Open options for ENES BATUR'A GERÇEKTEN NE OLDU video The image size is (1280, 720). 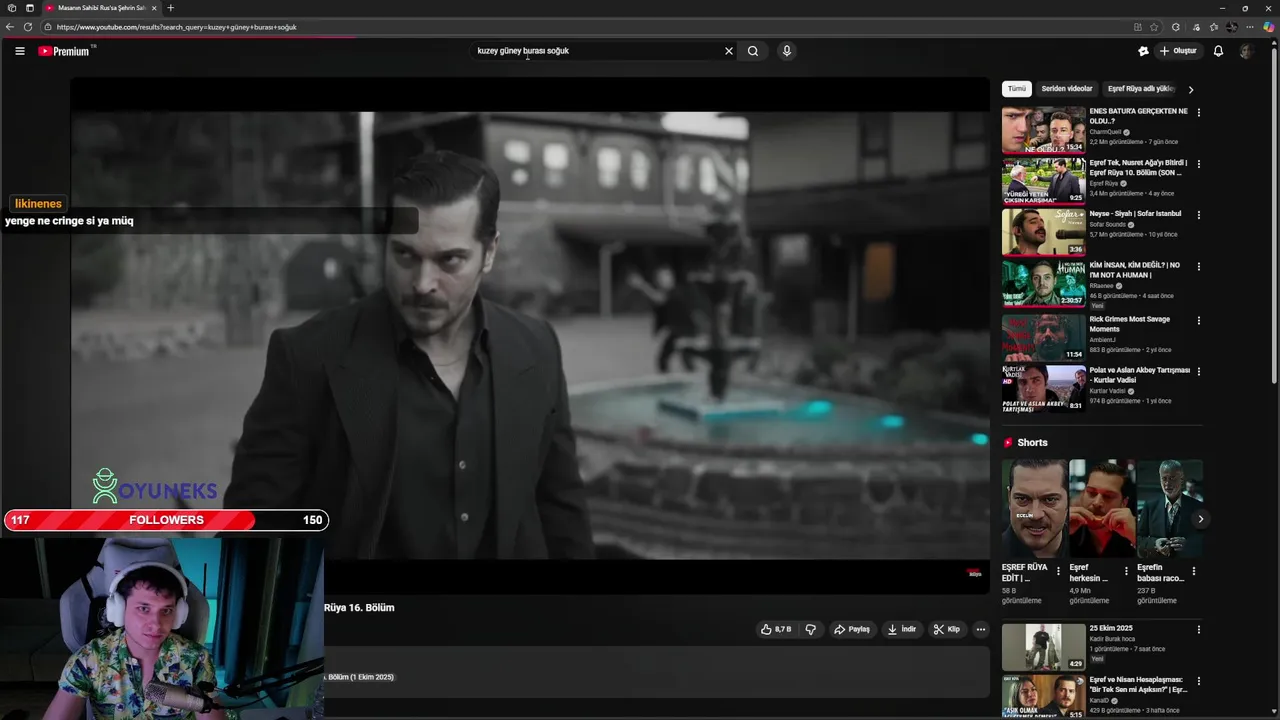[1199, 113]
